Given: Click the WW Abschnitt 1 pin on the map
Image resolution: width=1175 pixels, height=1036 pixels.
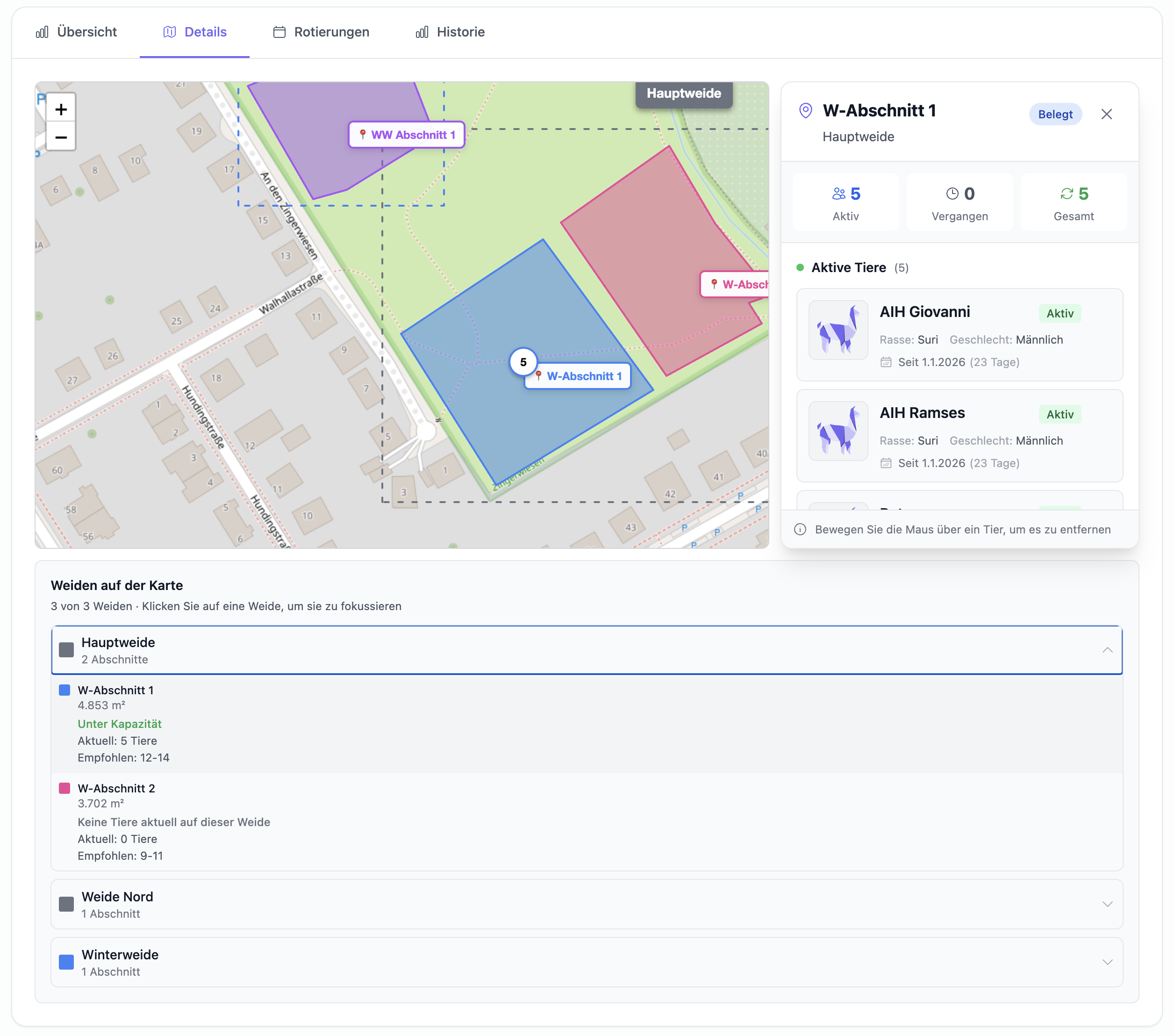Looking at the screenshot, I should pos(406,135).
